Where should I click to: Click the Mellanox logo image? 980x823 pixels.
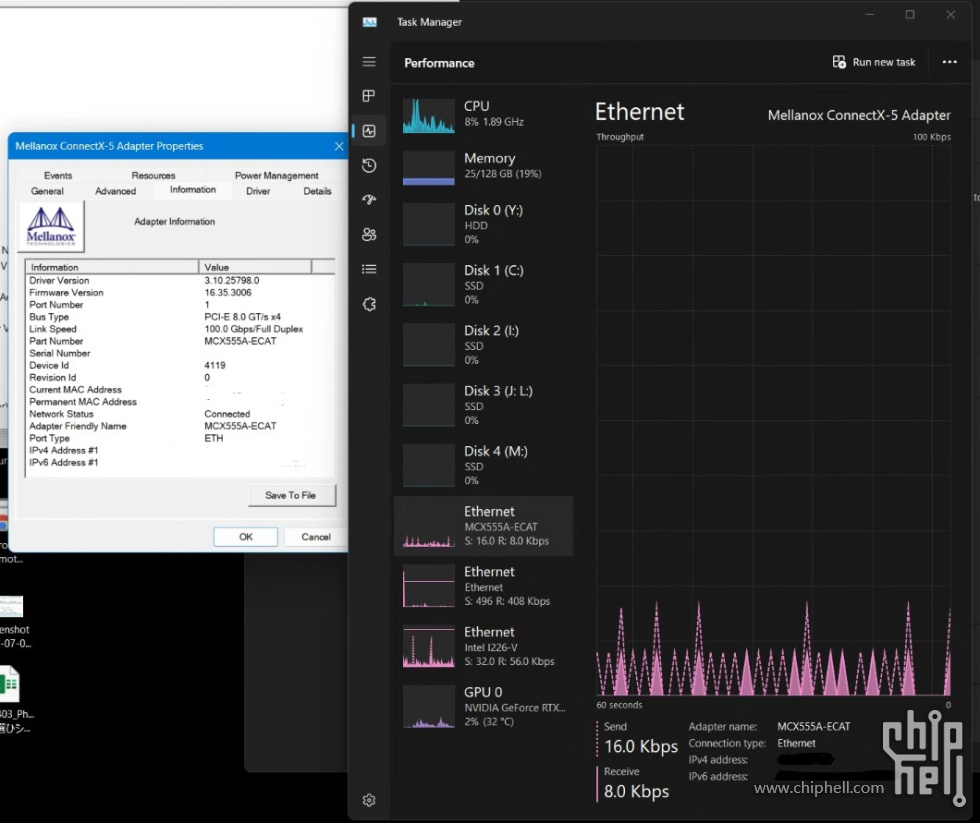coord(51,226)
